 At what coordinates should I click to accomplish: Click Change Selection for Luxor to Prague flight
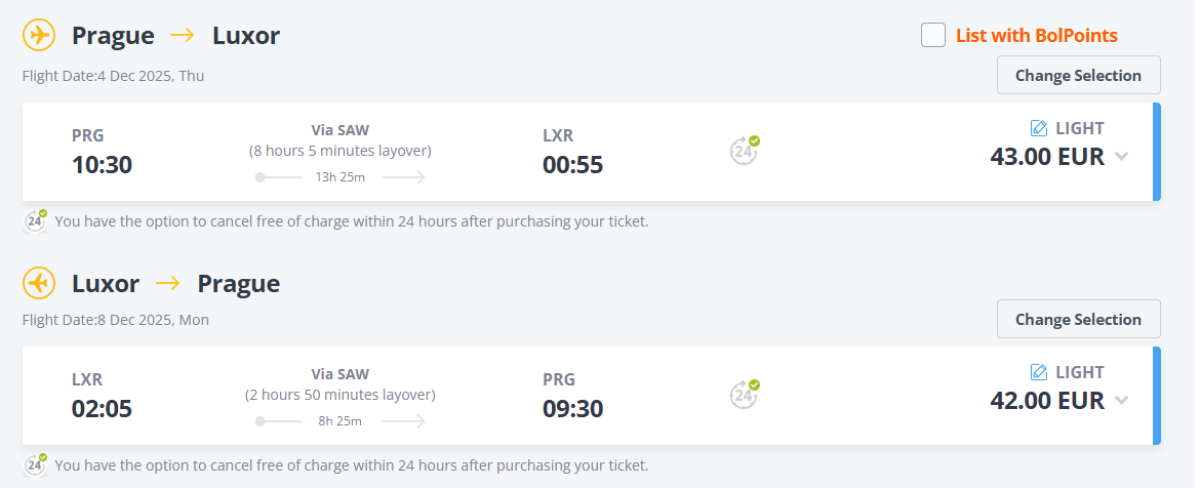click(1078, 319)
